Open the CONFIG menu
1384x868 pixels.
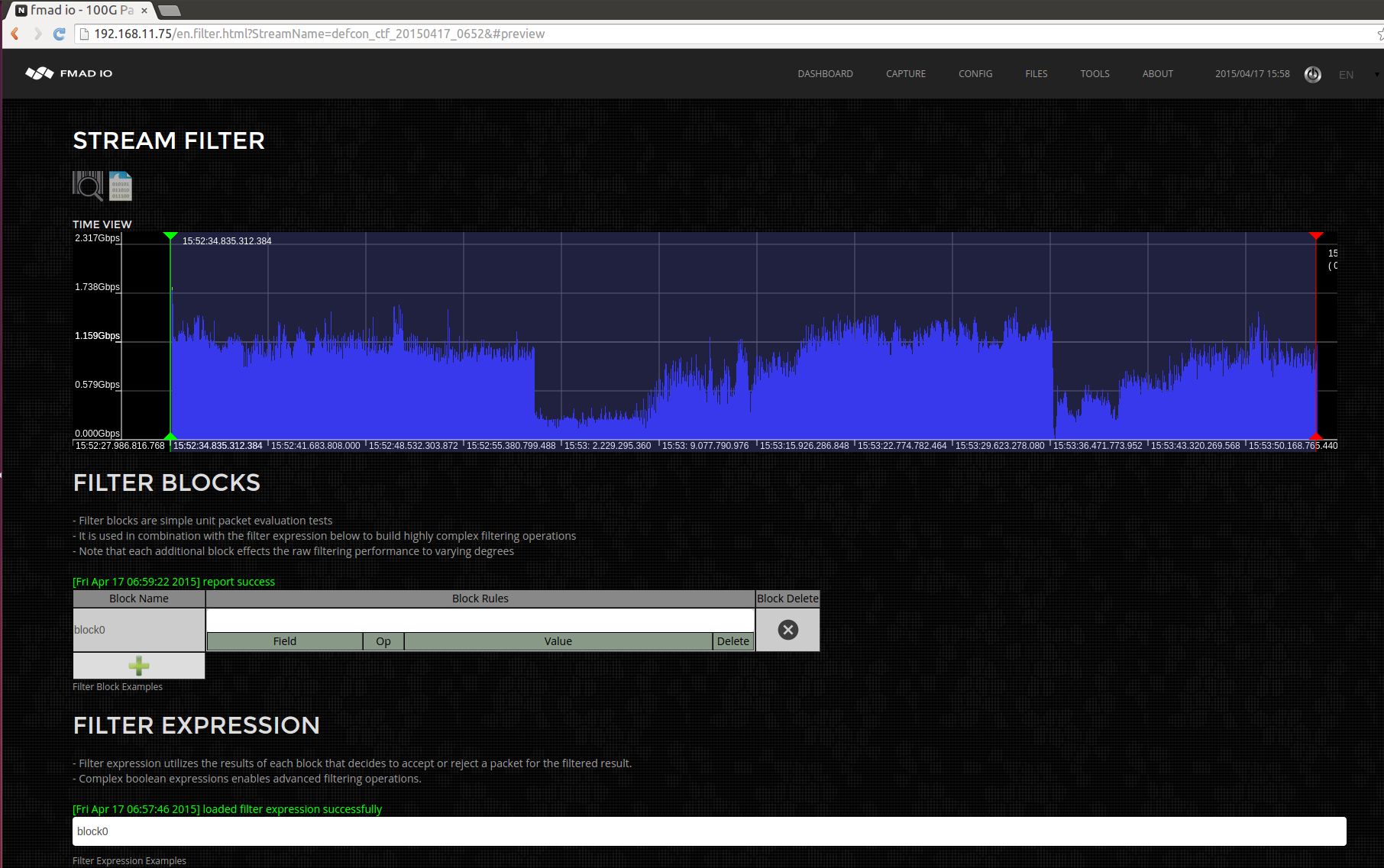[x=975, y=73]
